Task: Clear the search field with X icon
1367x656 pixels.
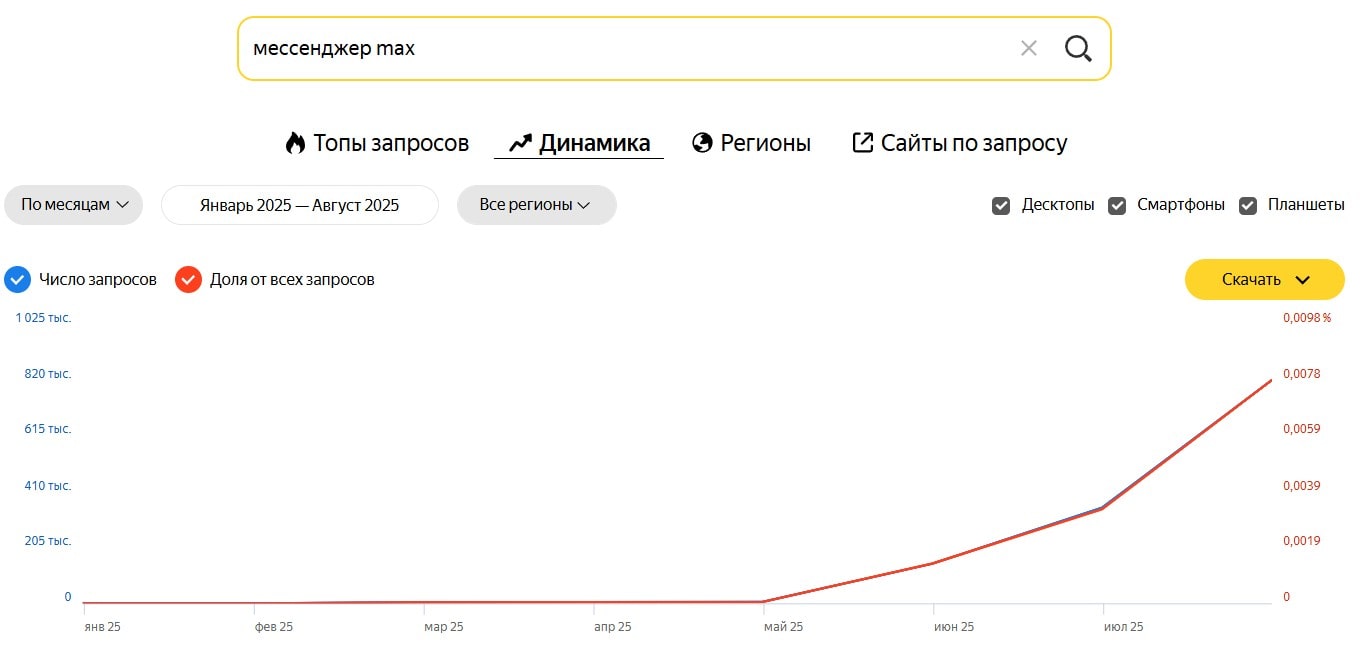Action: point(1028,48)
